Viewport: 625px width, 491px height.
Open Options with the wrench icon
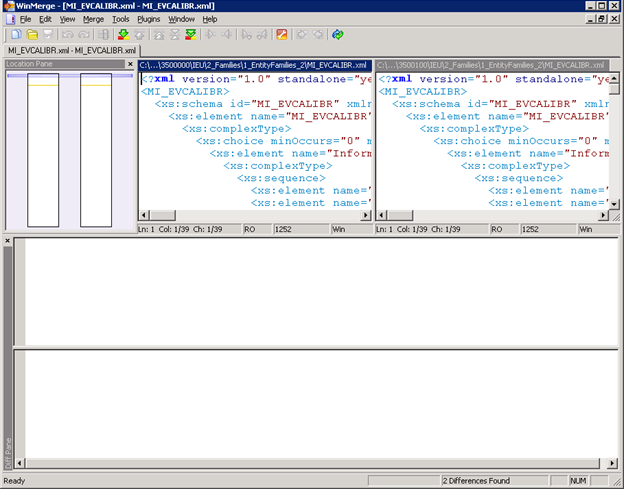click(x=282, y=35)
